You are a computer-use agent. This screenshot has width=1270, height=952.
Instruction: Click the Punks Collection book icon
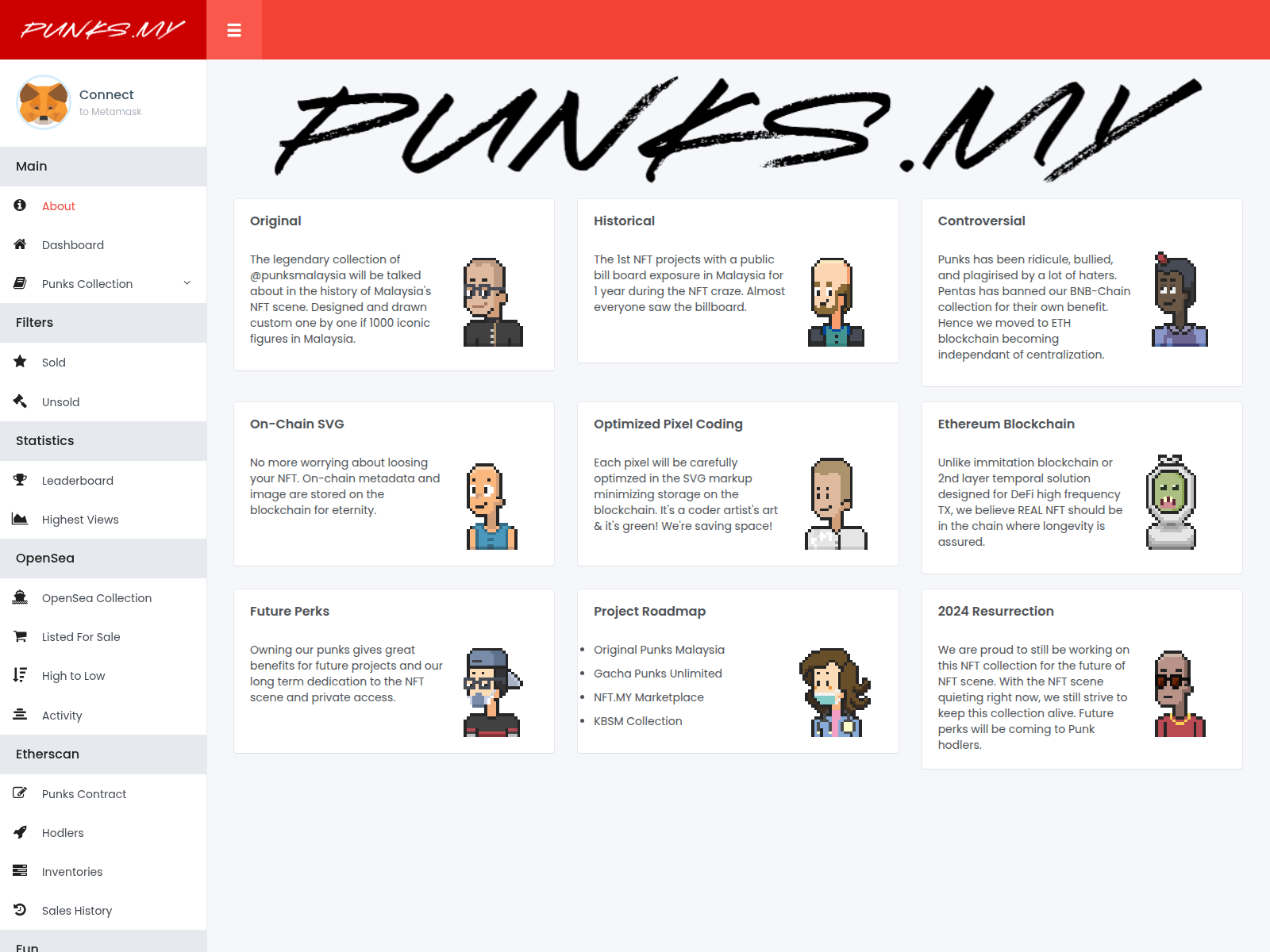tap(20, 283)
